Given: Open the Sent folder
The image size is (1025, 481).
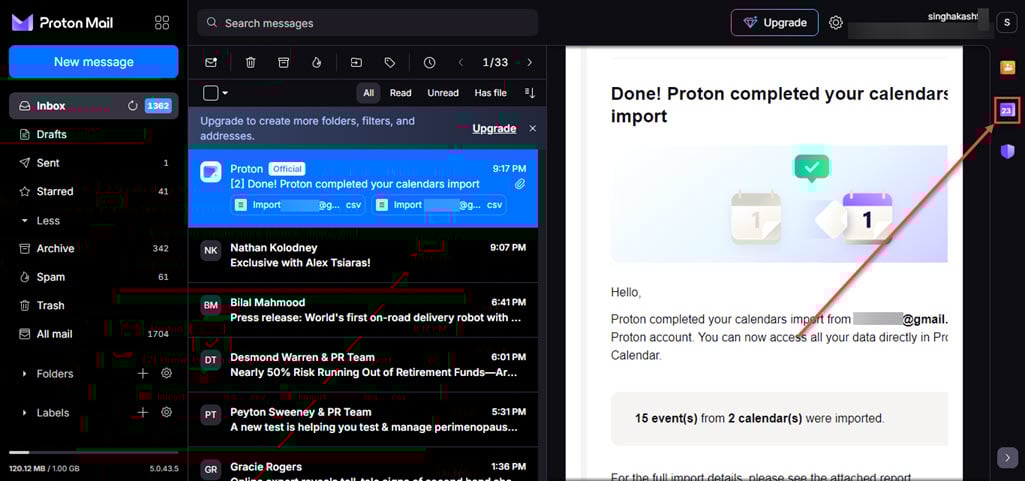Looking at the screenshot, I should [93, 163].
